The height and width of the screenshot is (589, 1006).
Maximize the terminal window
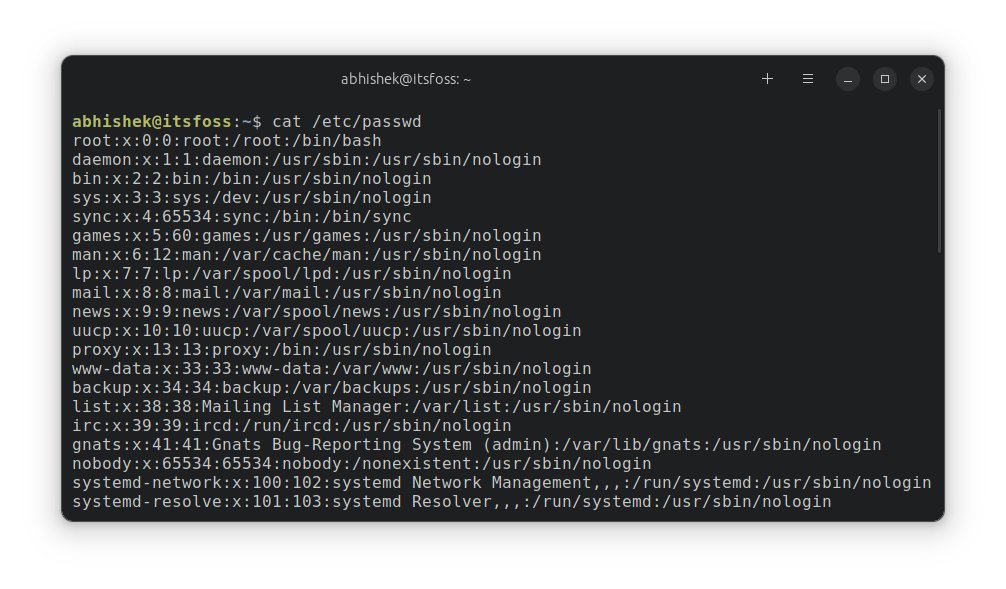click(884, 78)
